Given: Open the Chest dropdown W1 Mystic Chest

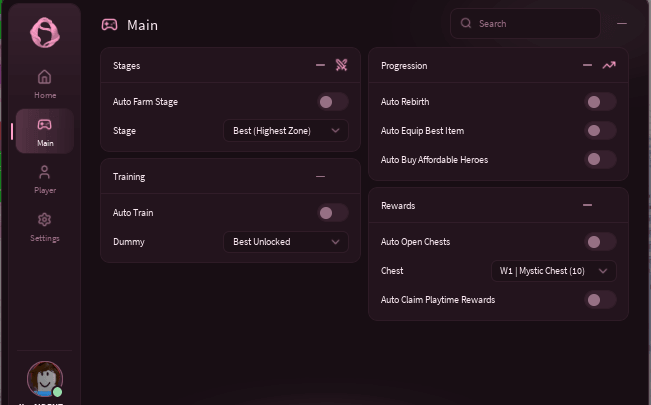Looking at the screenshot, I should 554,271.
